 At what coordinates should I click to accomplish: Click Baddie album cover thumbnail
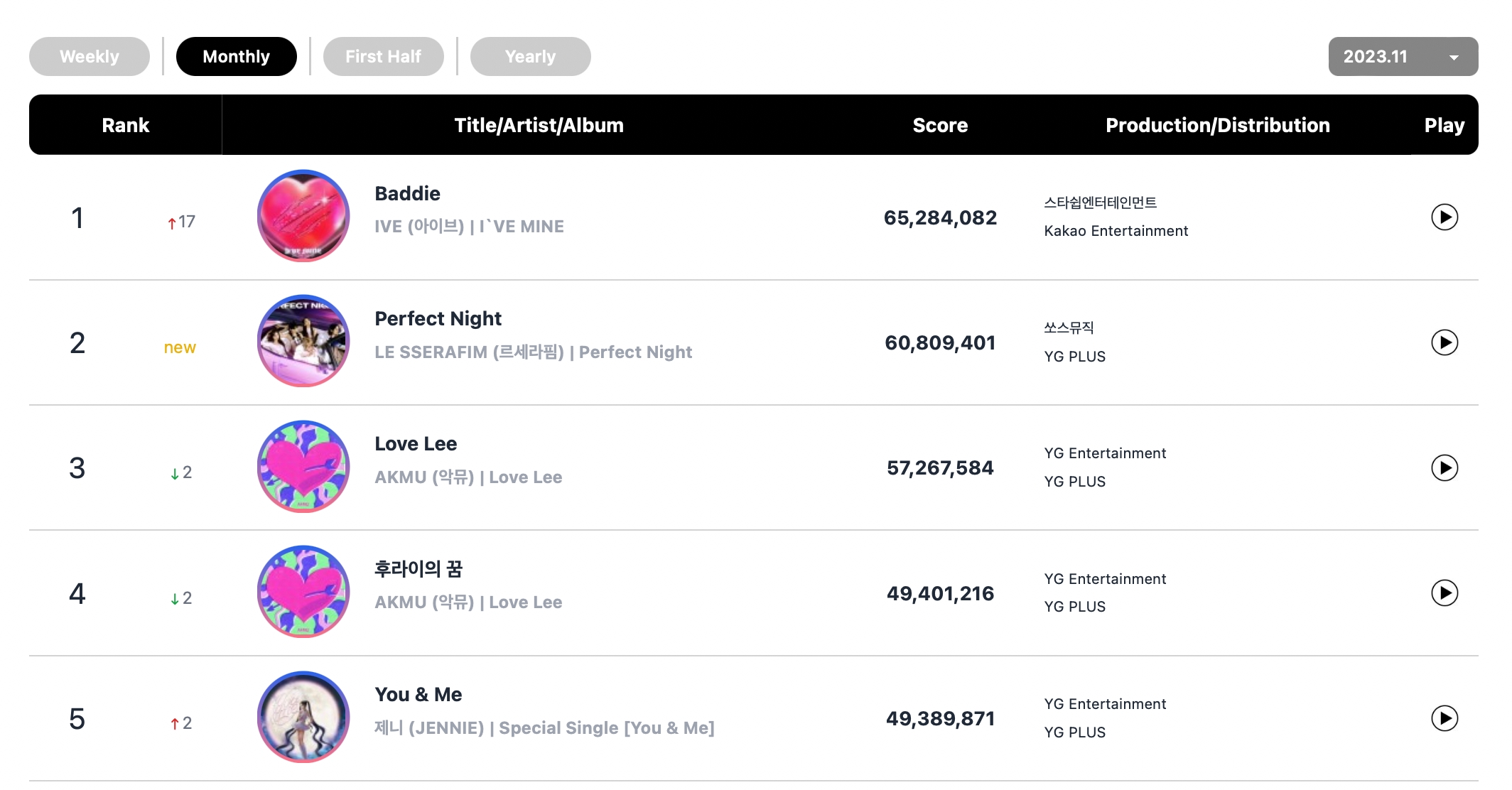click(x=303, y=216)
